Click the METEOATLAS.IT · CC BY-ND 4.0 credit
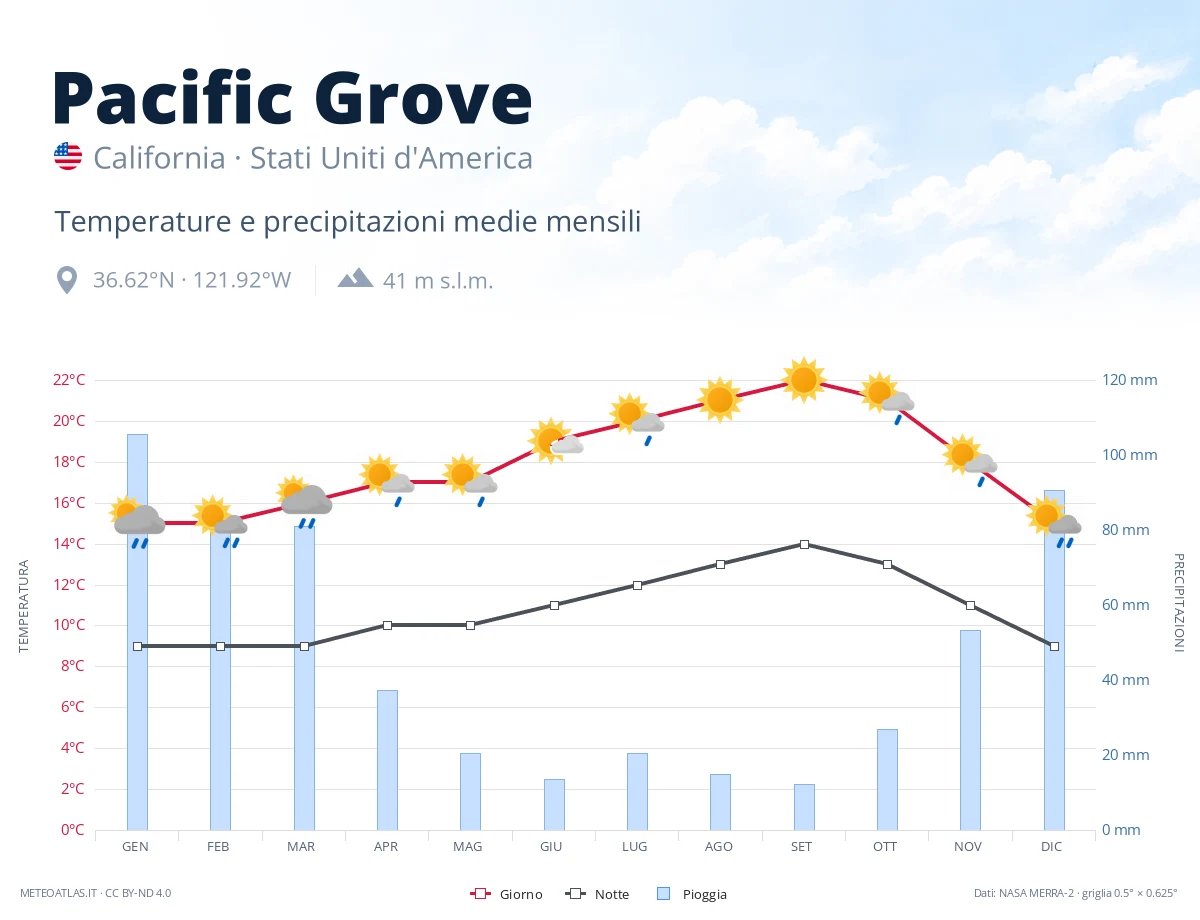Screen dimensions: 1200x920 click(95, 893)
